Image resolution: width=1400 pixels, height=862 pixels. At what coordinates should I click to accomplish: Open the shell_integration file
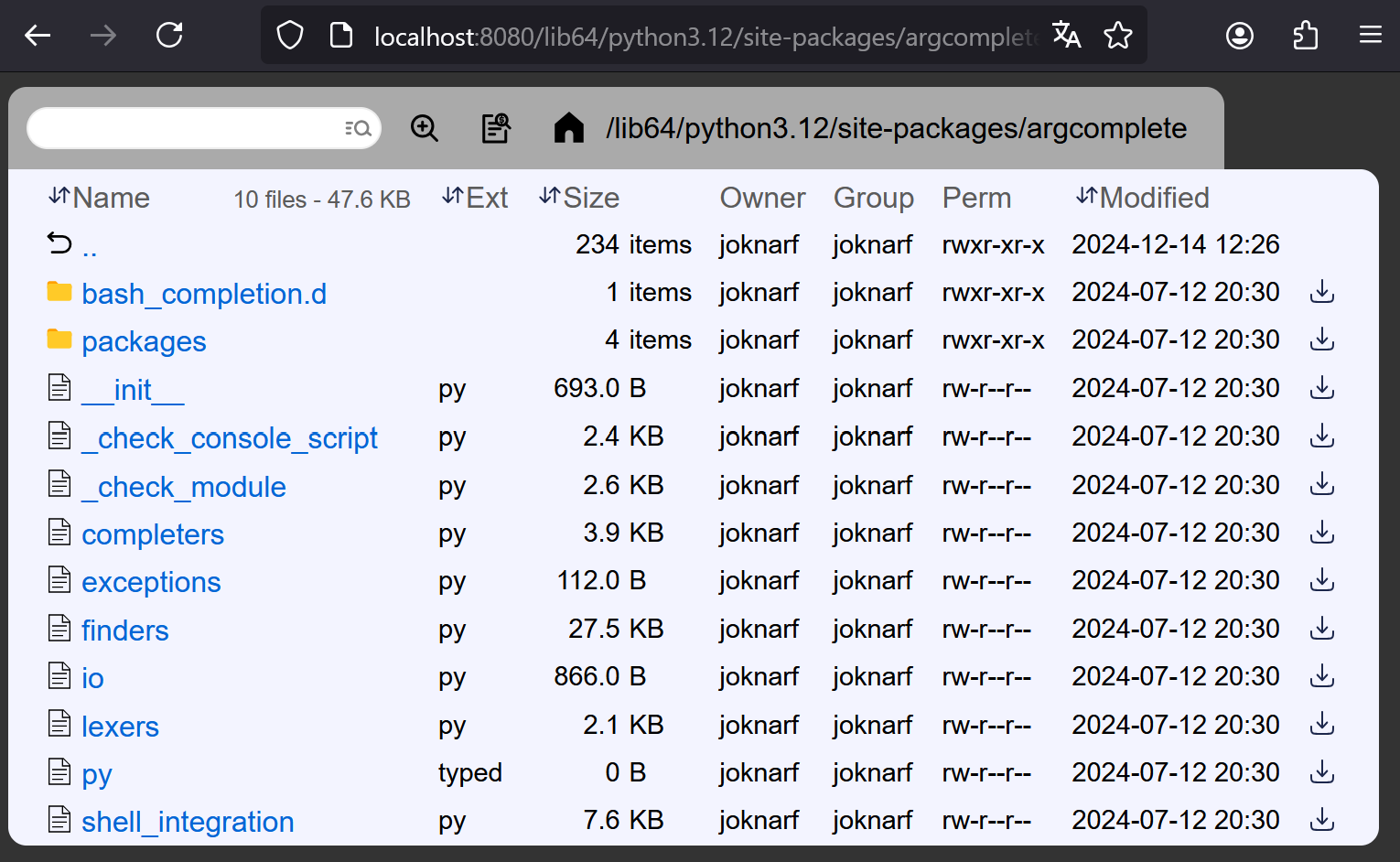click(x=188, y=822)
